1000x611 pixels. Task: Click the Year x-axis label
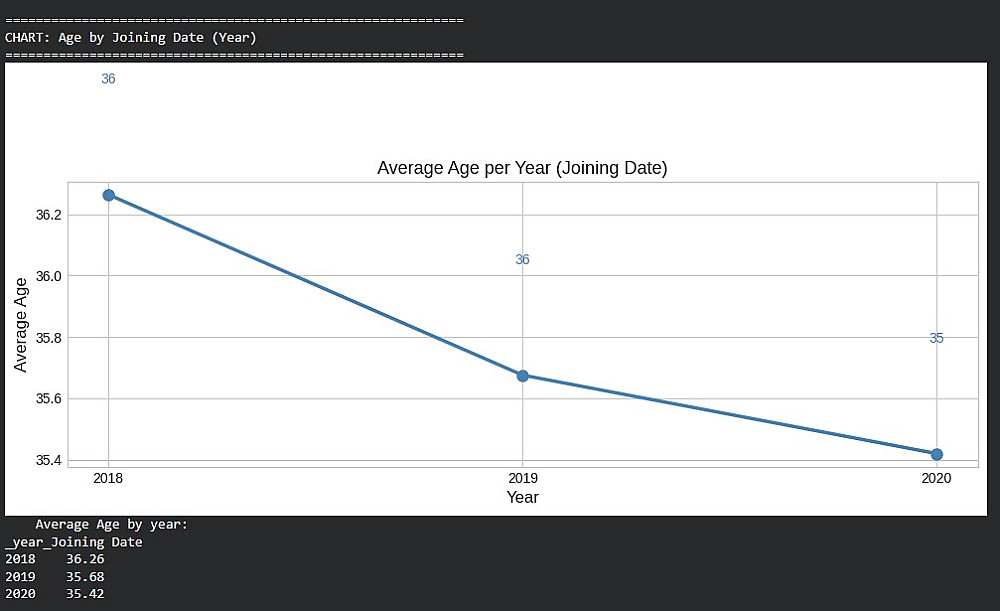pyautogui.click(x=522, y=497)
